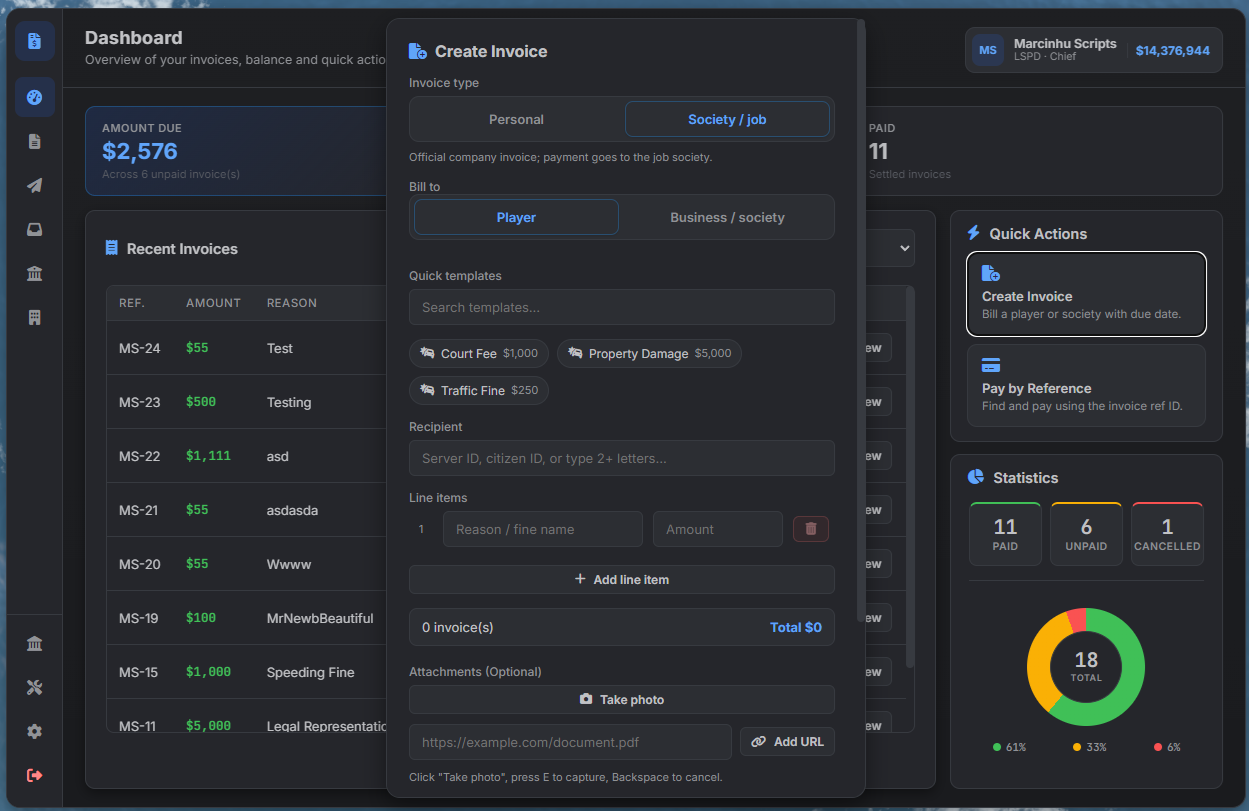Click the MS avatar badge in header

point(988,50)
